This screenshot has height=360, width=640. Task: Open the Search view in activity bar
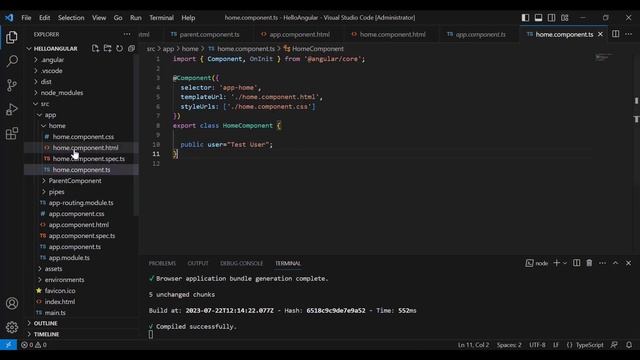[x=12, y=61]
